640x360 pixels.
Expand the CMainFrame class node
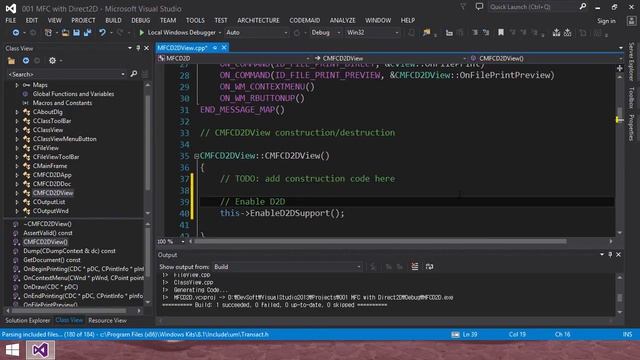[x=17, y=166]
